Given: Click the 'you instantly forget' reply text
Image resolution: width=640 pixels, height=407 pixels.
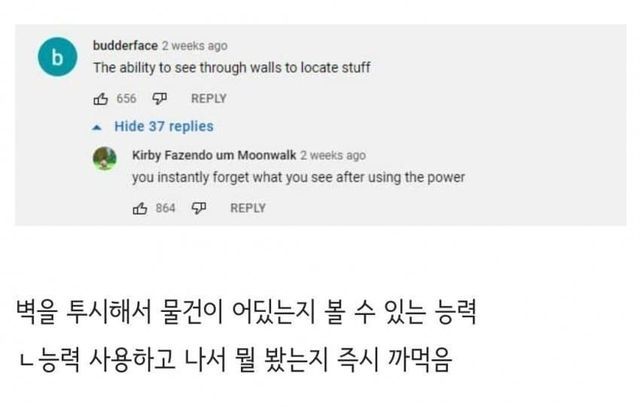Looking at the screenshot, I should [298, 178].
